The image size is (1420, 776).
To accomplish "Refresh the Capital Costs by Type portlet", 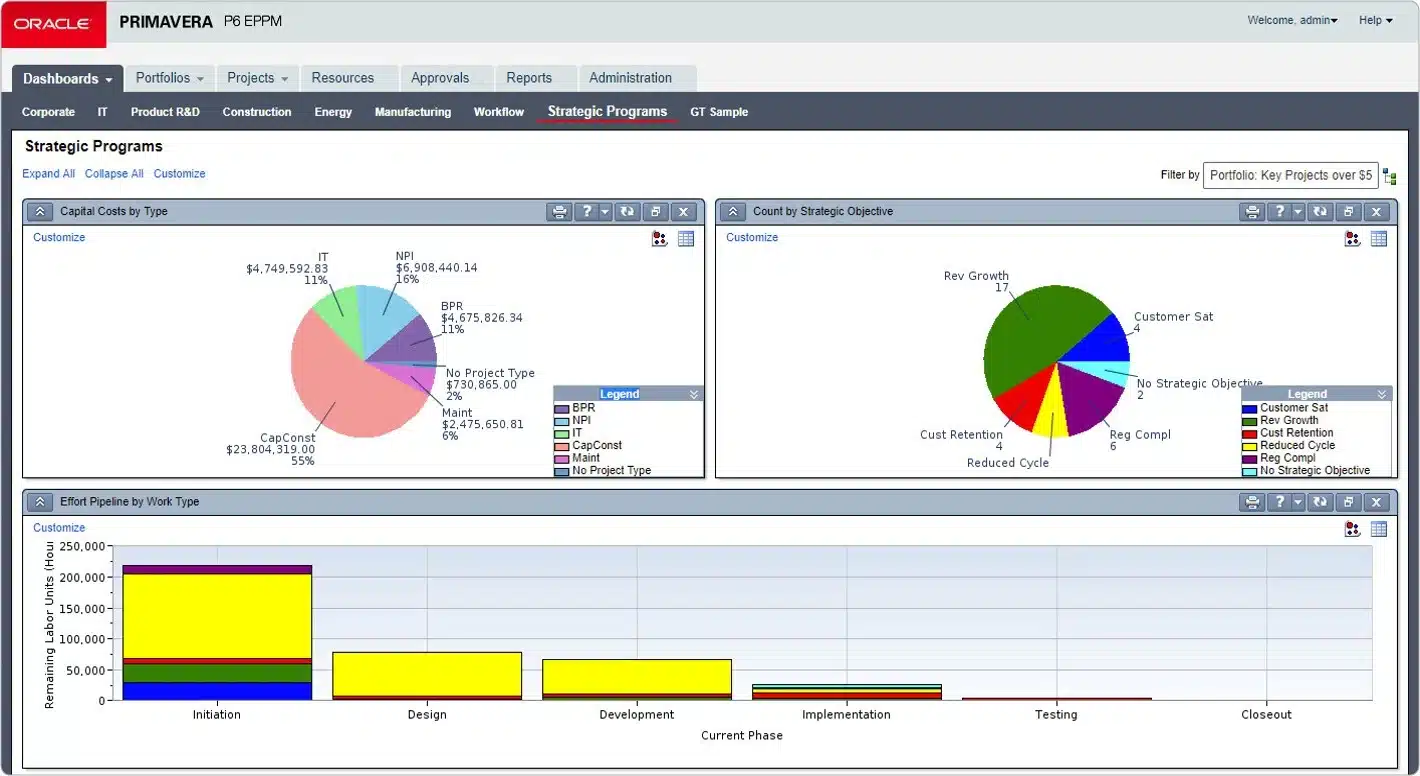I will click(x=627, y=212).
